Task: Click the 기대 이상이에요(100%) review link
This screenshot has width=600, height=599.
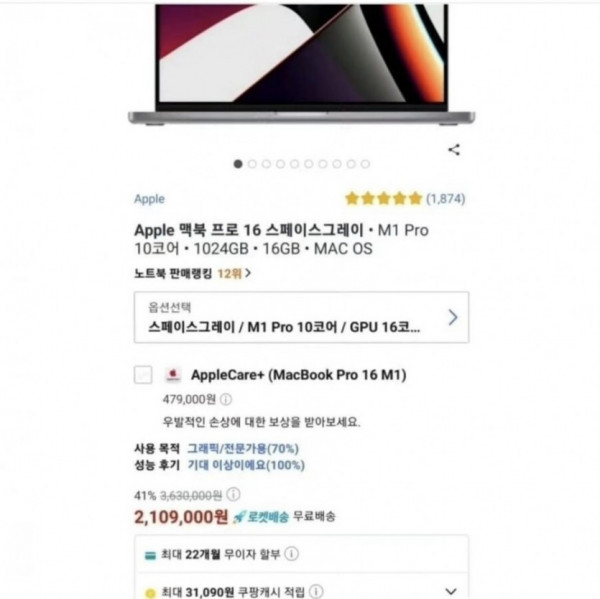Action: 246,465
